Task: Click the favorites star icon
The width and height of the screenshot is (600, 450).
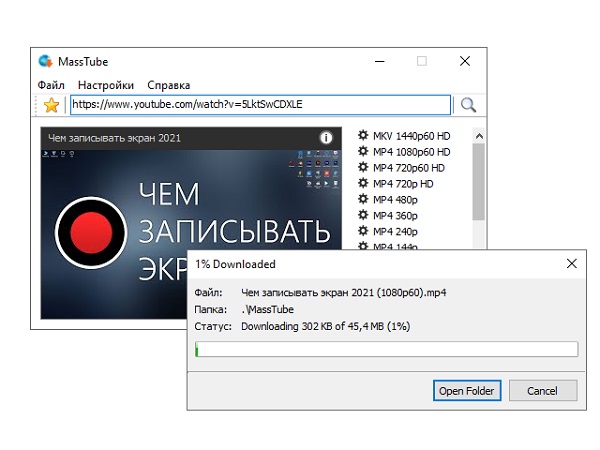Action: point(51,105)
